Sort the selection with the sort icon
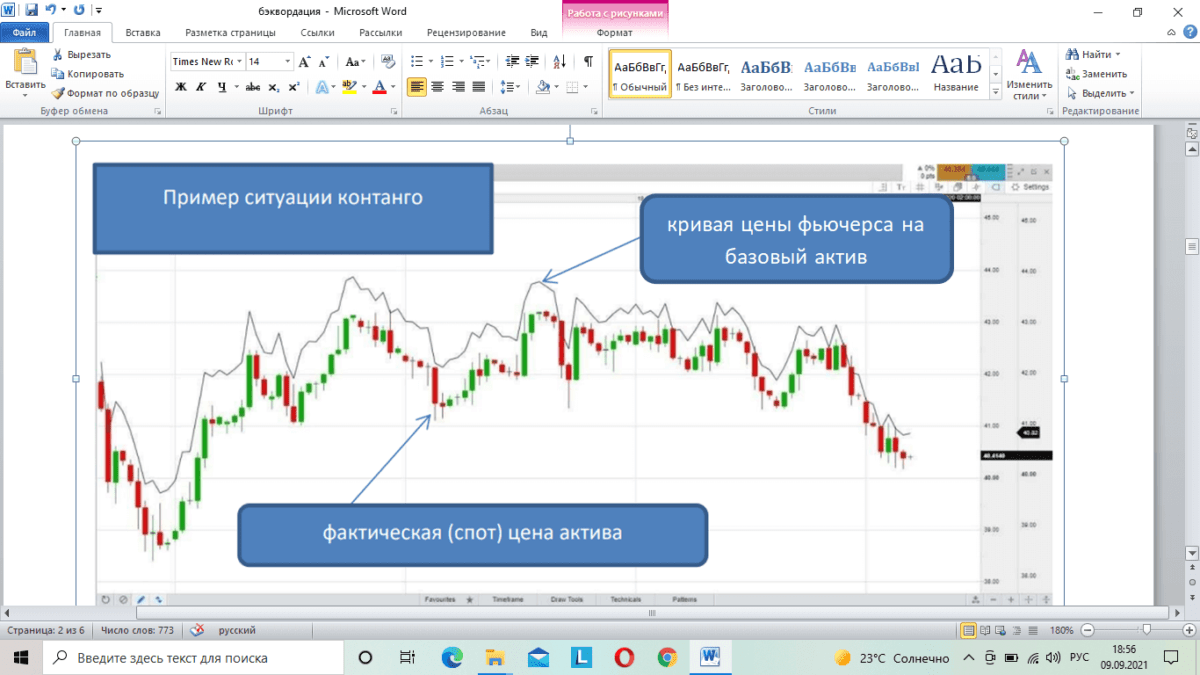Viewport: 1200px width, 675px height. 559,61
